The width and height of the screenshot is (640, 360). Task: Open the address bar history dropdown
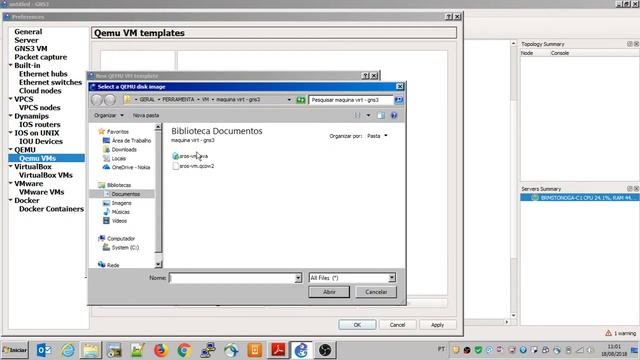(289, 100)
